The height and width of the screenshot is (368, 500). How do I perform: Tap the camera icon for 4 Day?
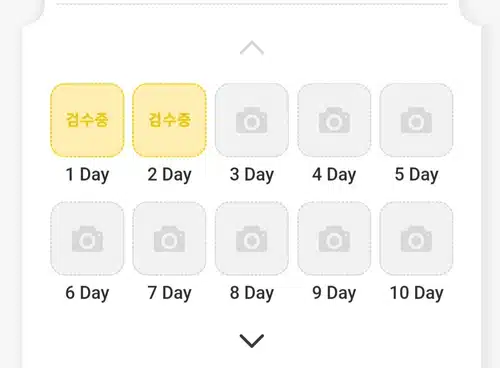[x=334, y=120]
